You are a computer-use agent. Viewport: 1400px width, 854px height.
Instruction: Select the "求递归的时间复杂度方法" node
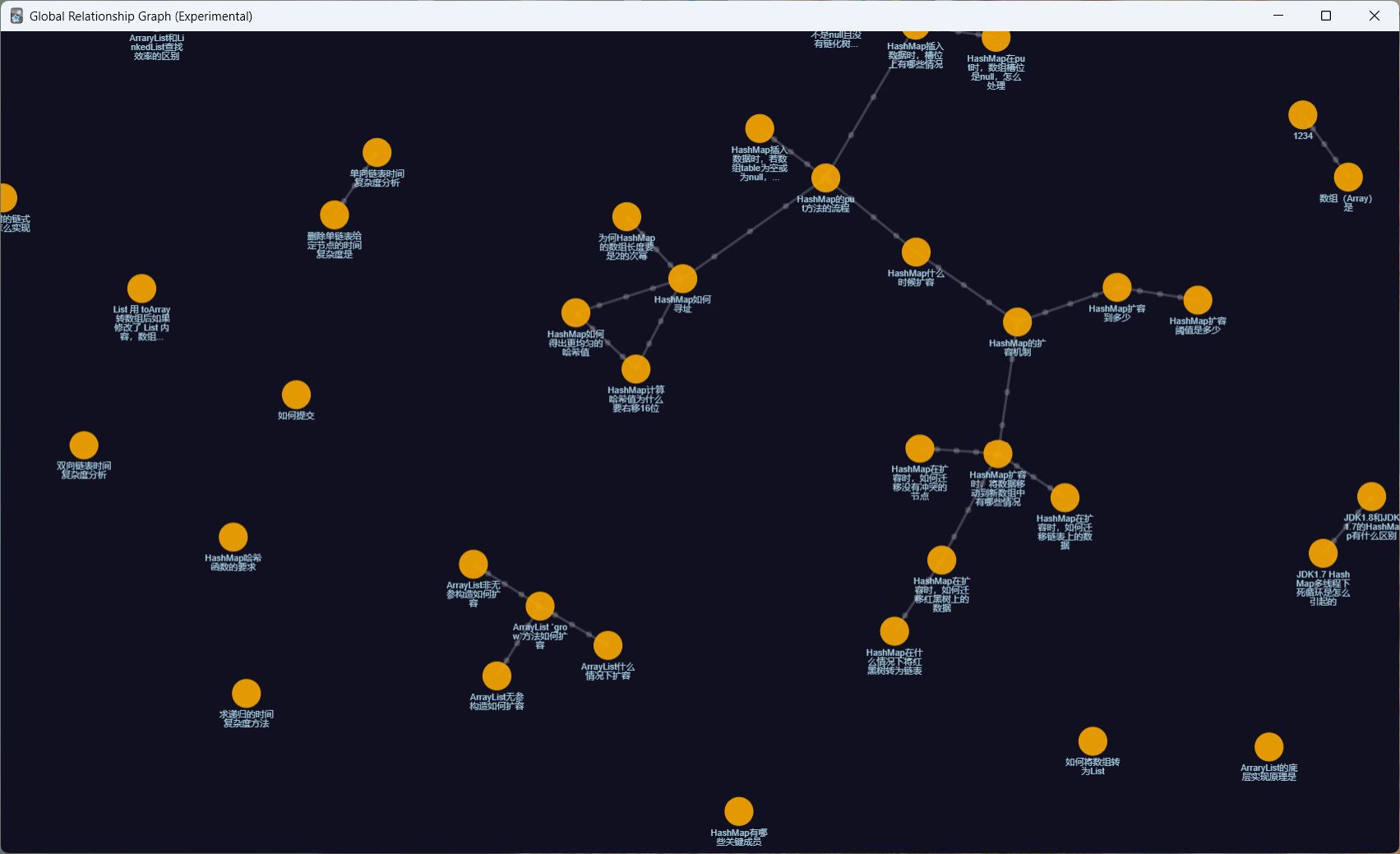[246, 694]
